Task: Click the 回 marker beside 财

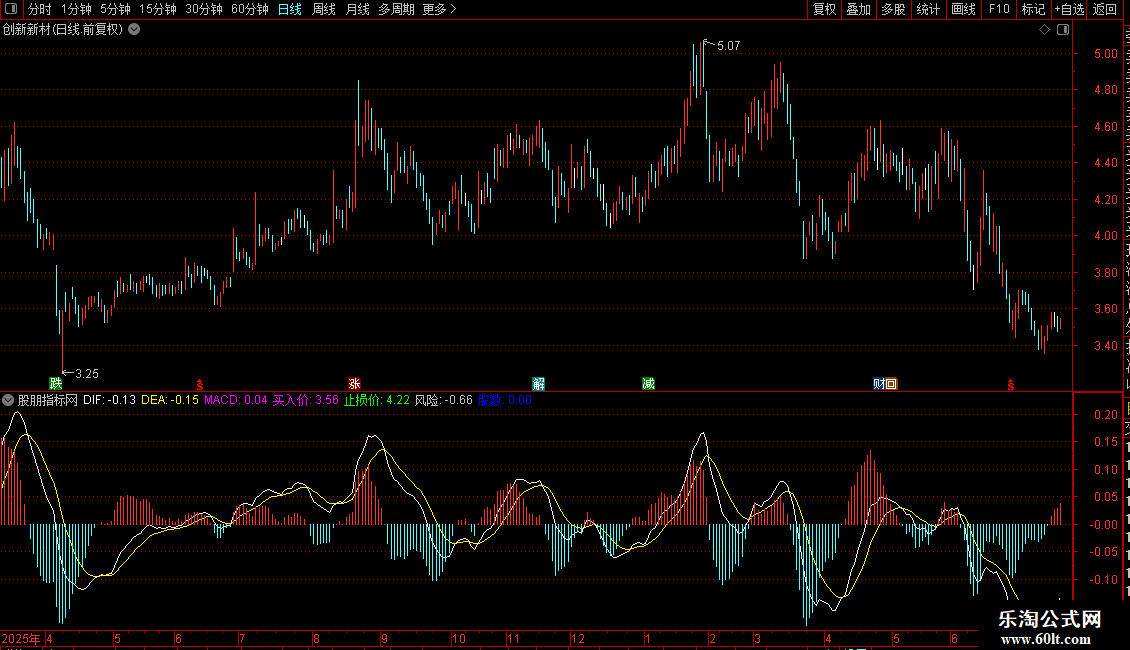Action: (x=891, y=383)
